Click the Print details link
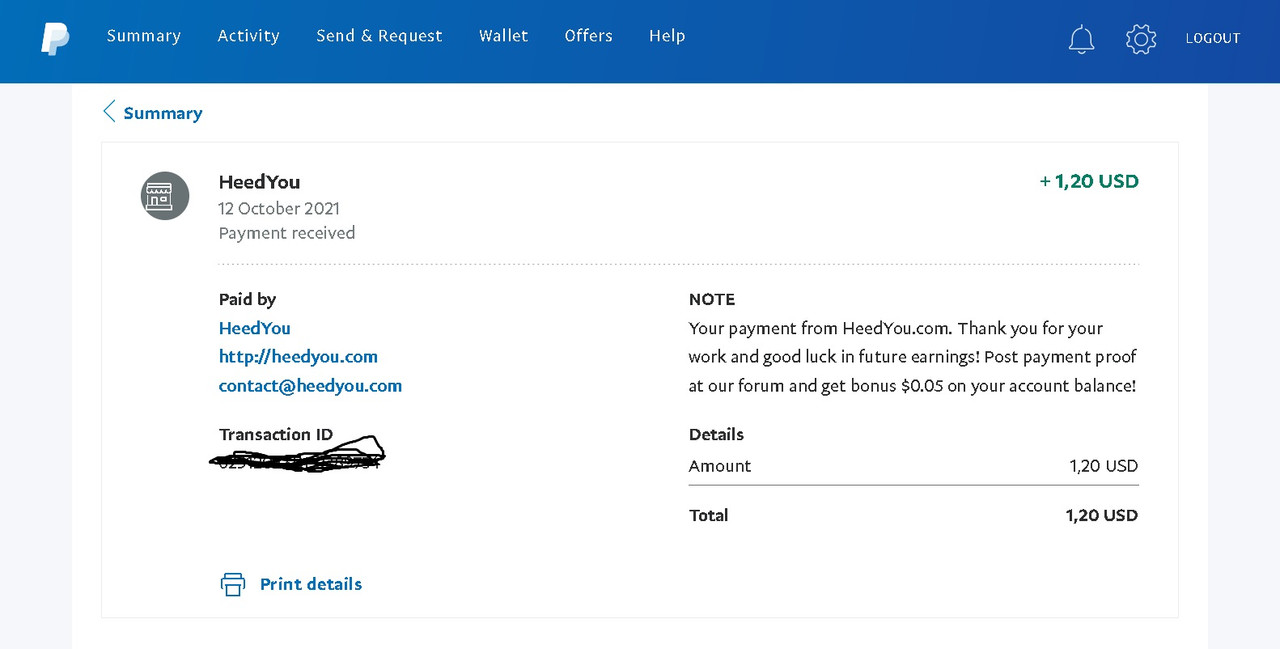 pyautogui.click(x=311, y=584)
